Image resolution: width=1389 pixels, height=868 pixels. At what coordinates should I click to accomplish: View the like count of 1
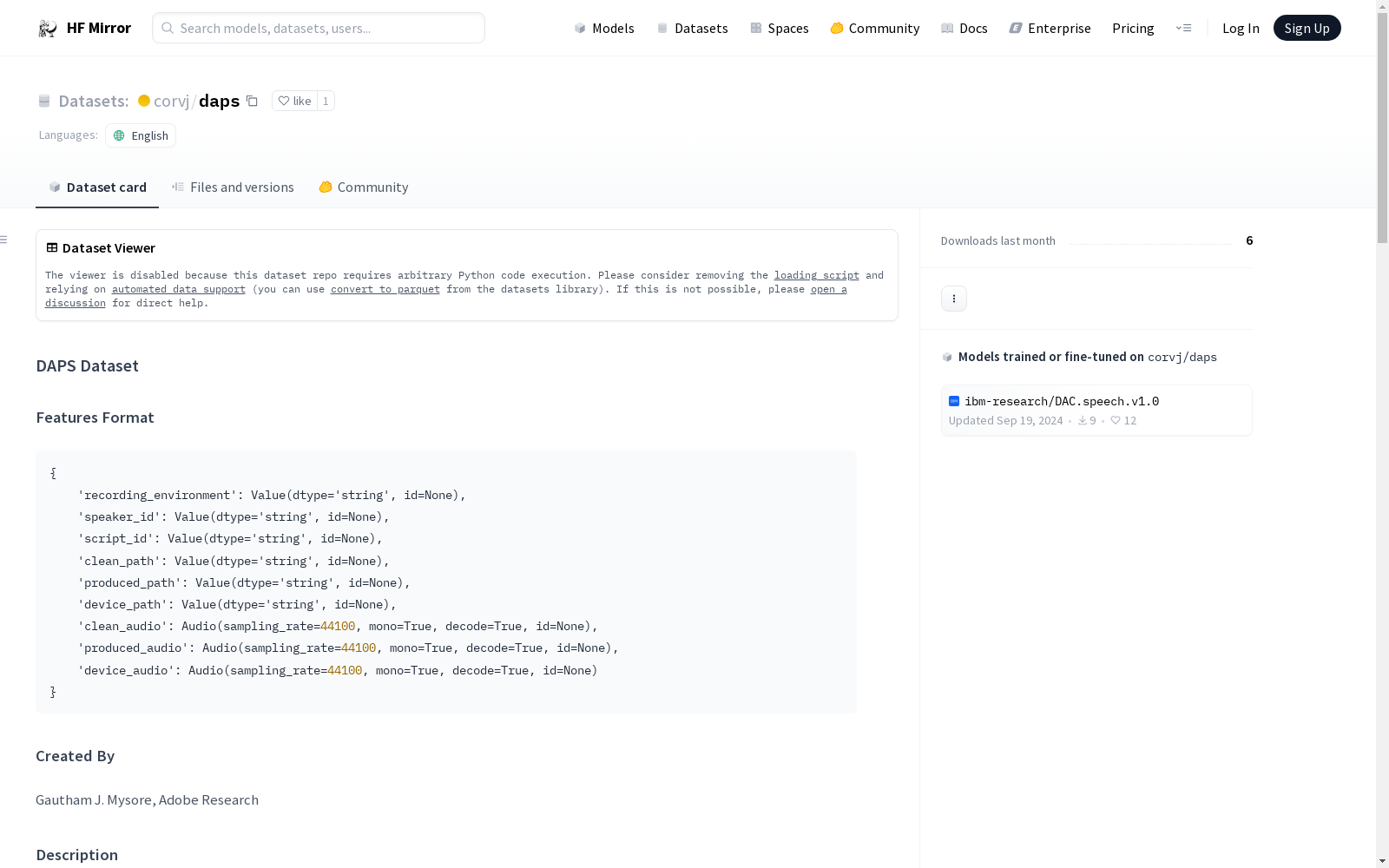(326, 101)
